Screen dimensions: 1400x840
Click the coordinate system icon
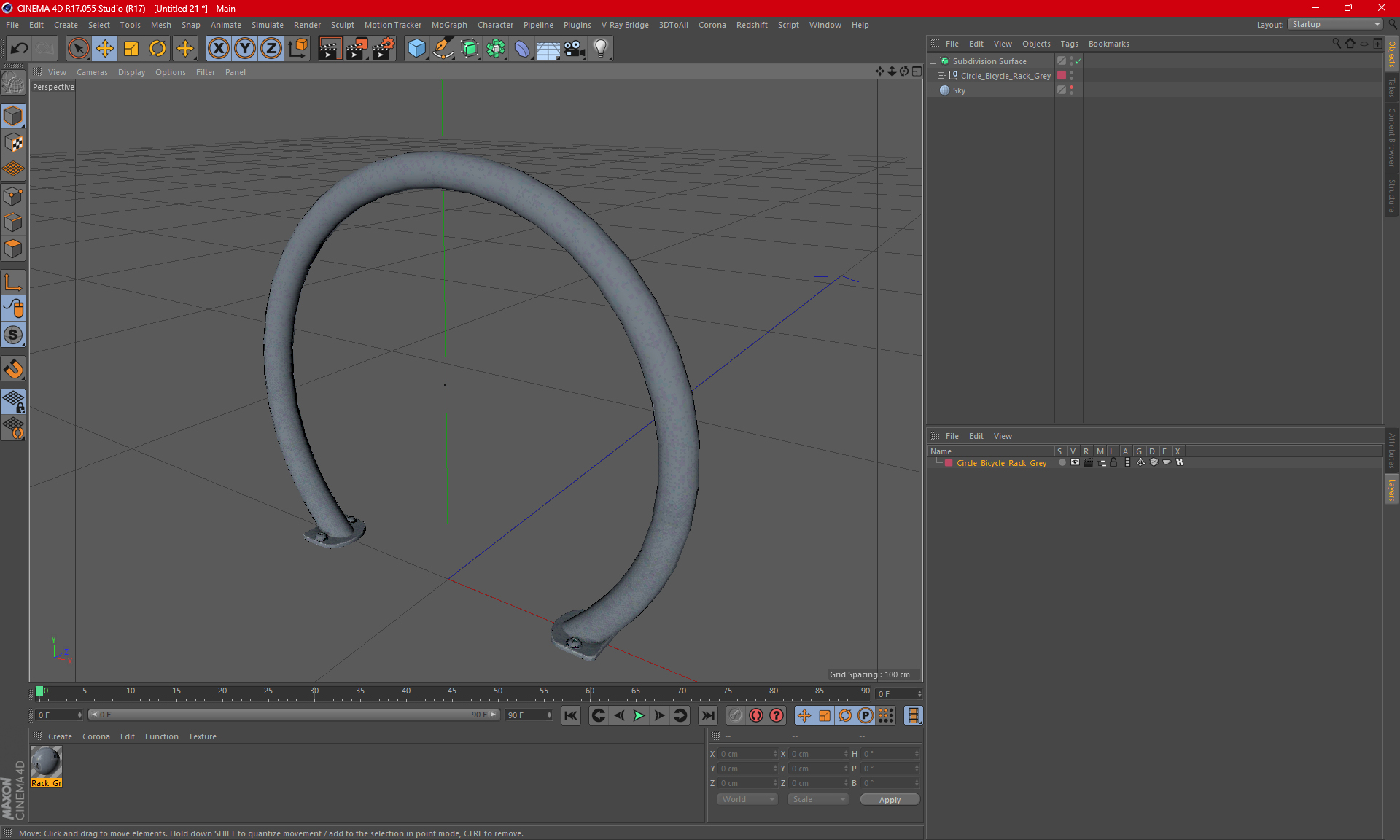(x=297, y=49)
